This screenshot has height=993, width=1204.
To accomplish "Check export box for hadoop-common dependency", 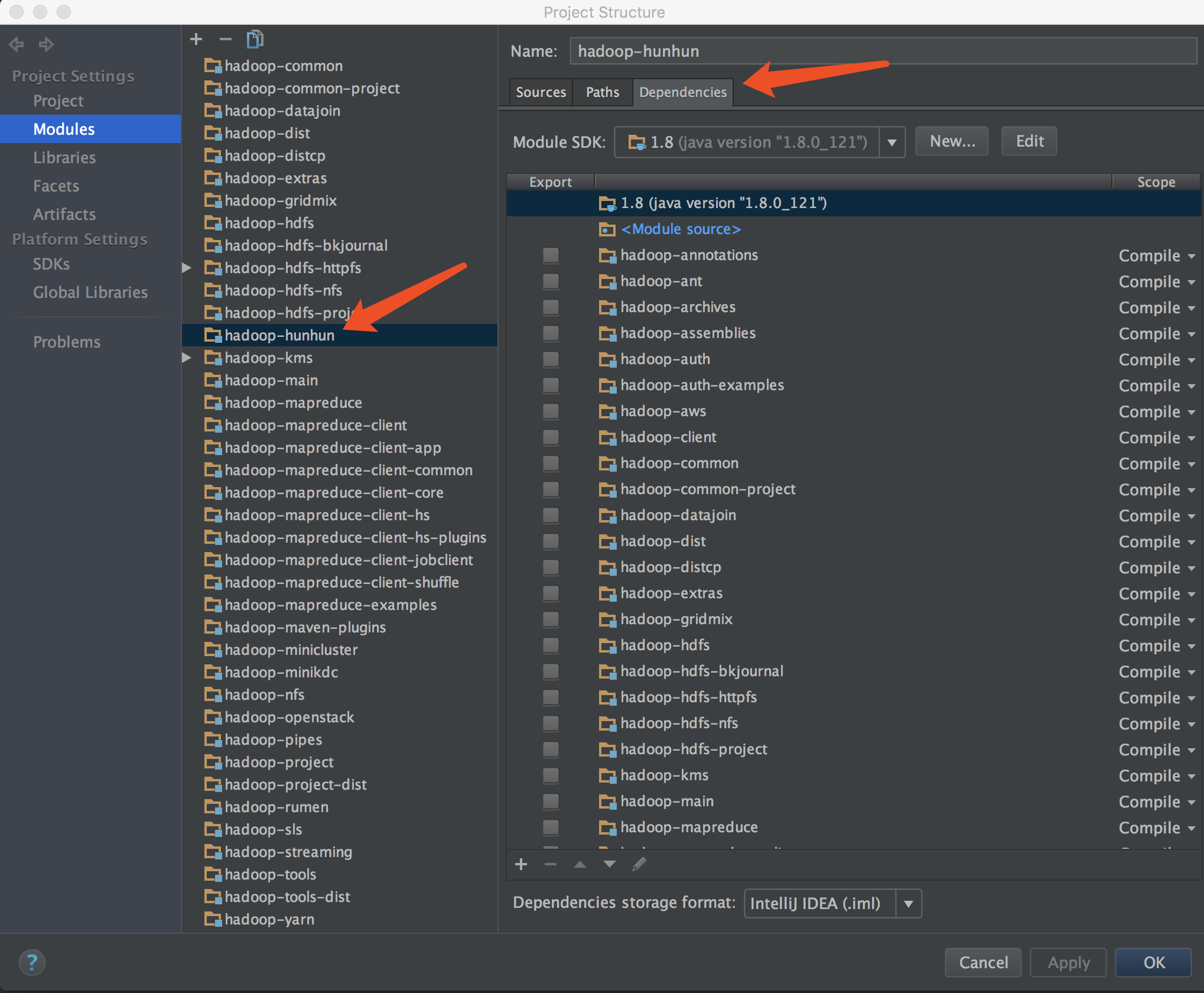I will (x=551, y=463).
